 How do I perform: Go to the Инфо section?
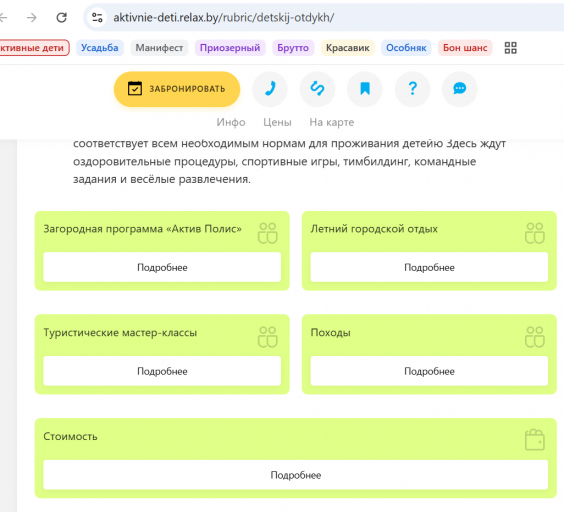tap(231, 122)
